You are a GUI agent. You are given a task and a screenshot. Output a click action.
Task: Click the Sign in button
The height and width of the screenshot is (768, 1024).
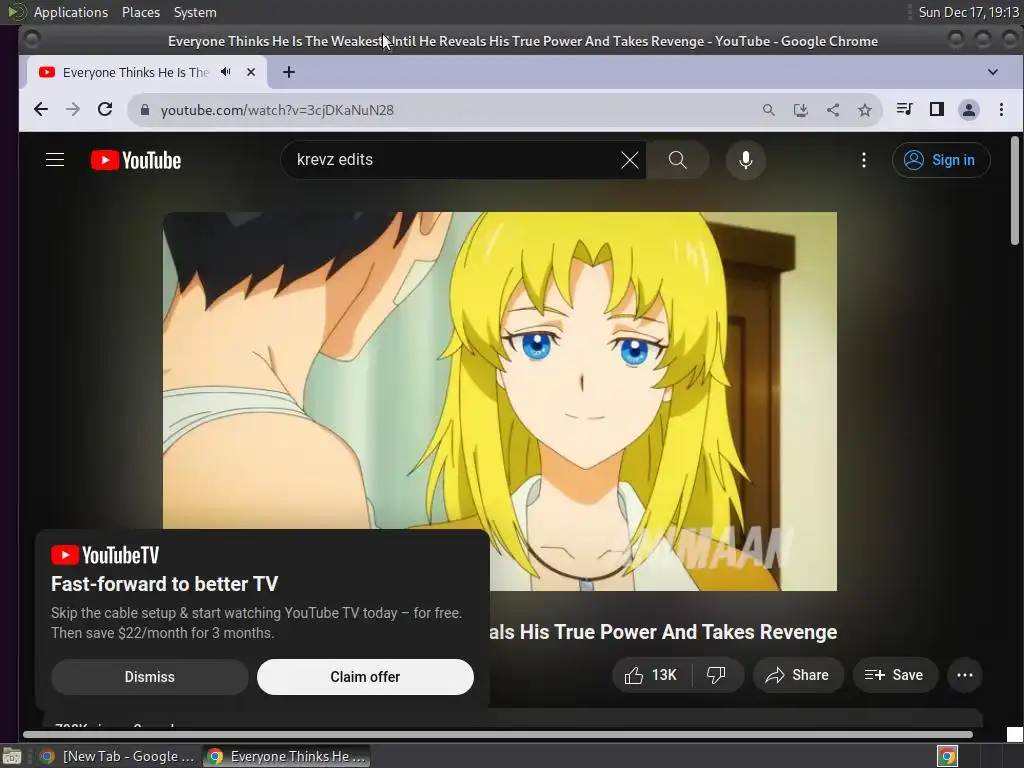(x=941, y=160)
